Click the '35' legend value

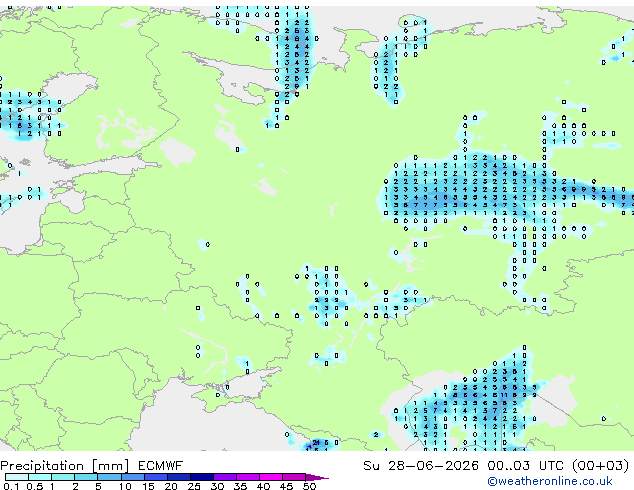click(x=241, y=486)
